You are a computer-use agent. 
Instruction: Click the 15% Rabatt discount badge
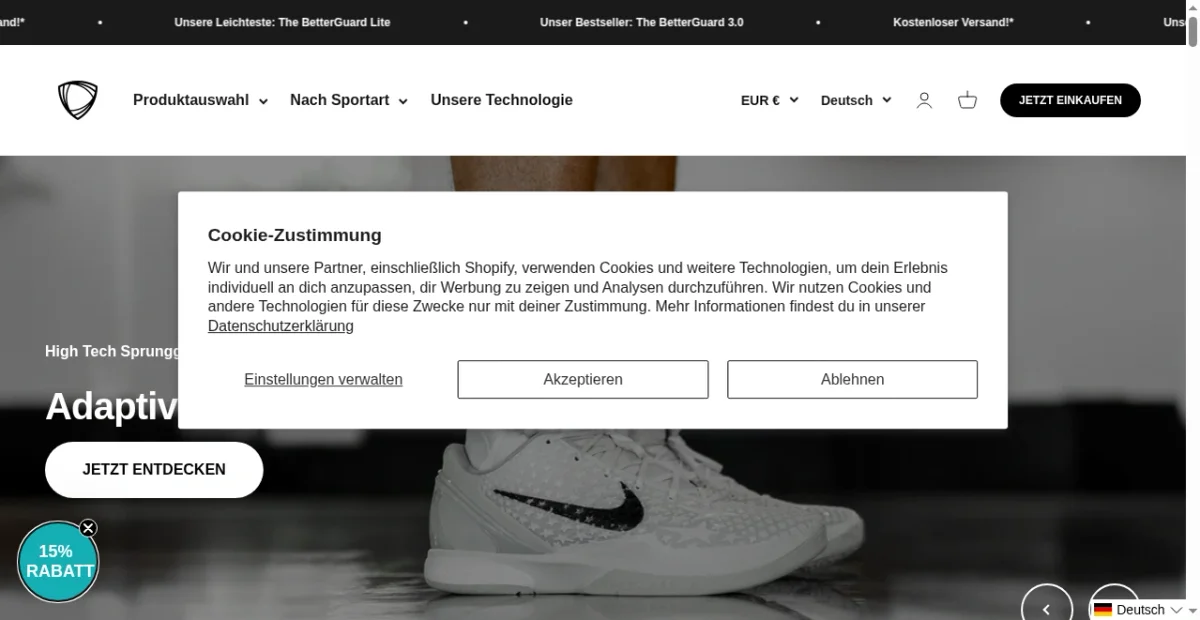click(57, 562)
